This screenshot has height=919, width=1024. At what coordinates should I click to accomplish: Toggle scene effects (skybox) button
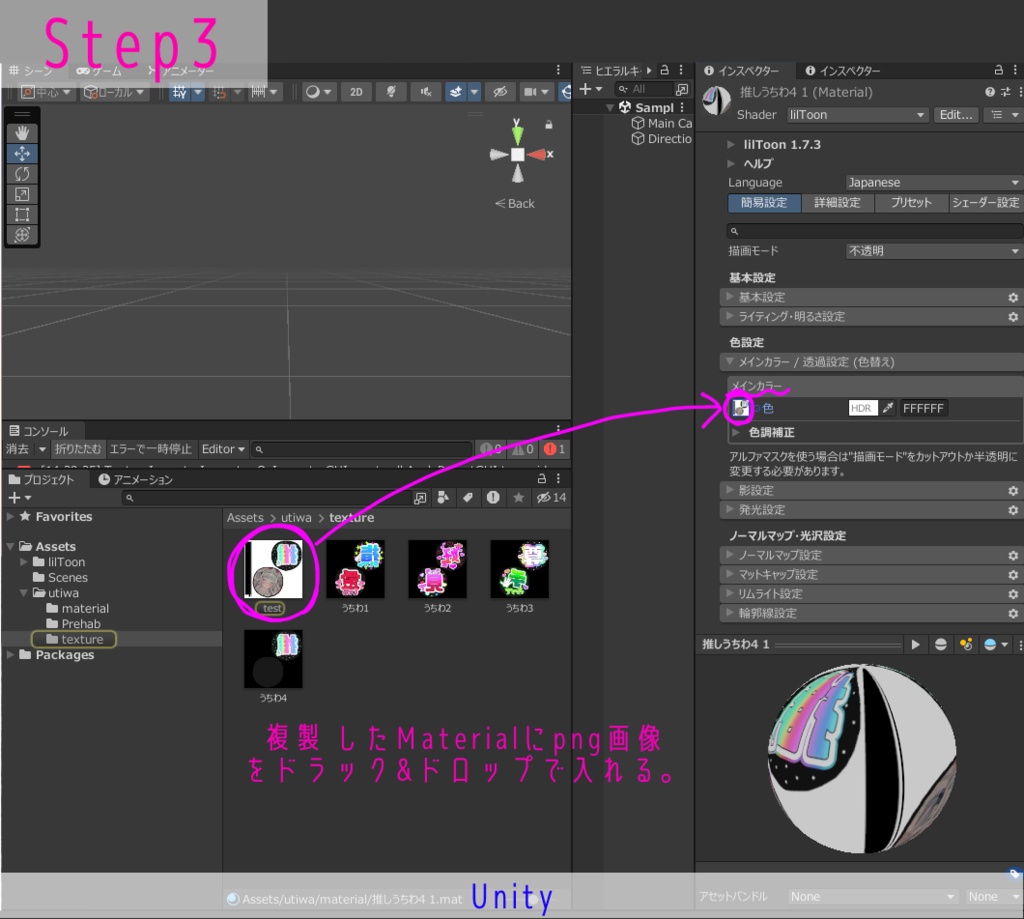pos(456,91)
